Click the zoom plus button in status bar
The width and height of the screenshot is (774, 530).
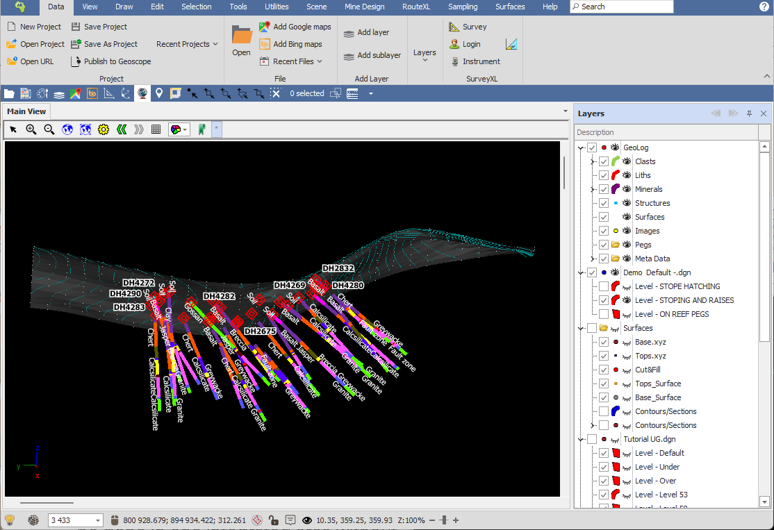tap(456, 520)
